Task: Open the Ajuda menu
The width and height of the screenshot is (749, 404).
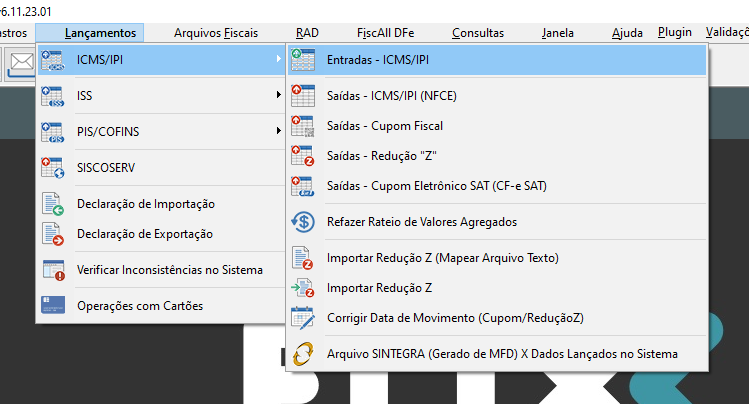Action: (x=627, y=33)
